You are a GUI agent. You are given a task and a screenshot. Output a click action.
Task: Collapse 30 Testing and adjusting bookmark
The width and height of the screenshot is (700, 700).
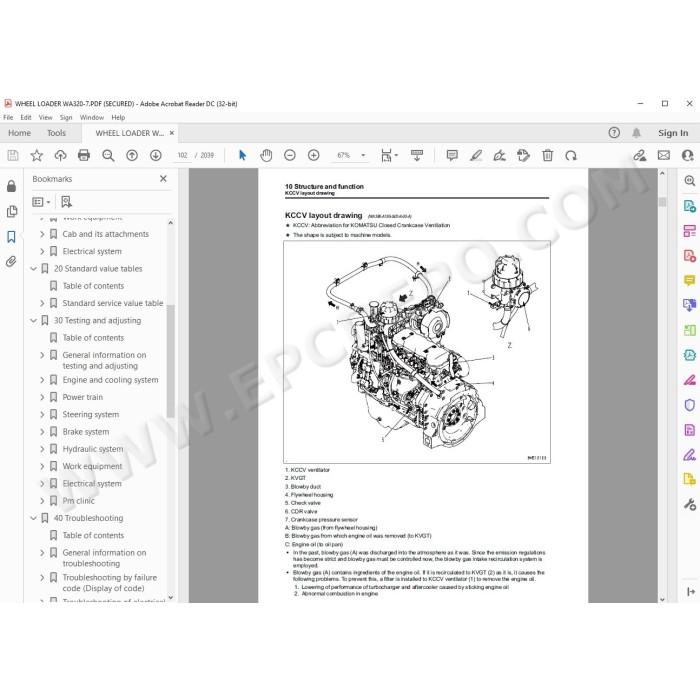pos(33,321)
